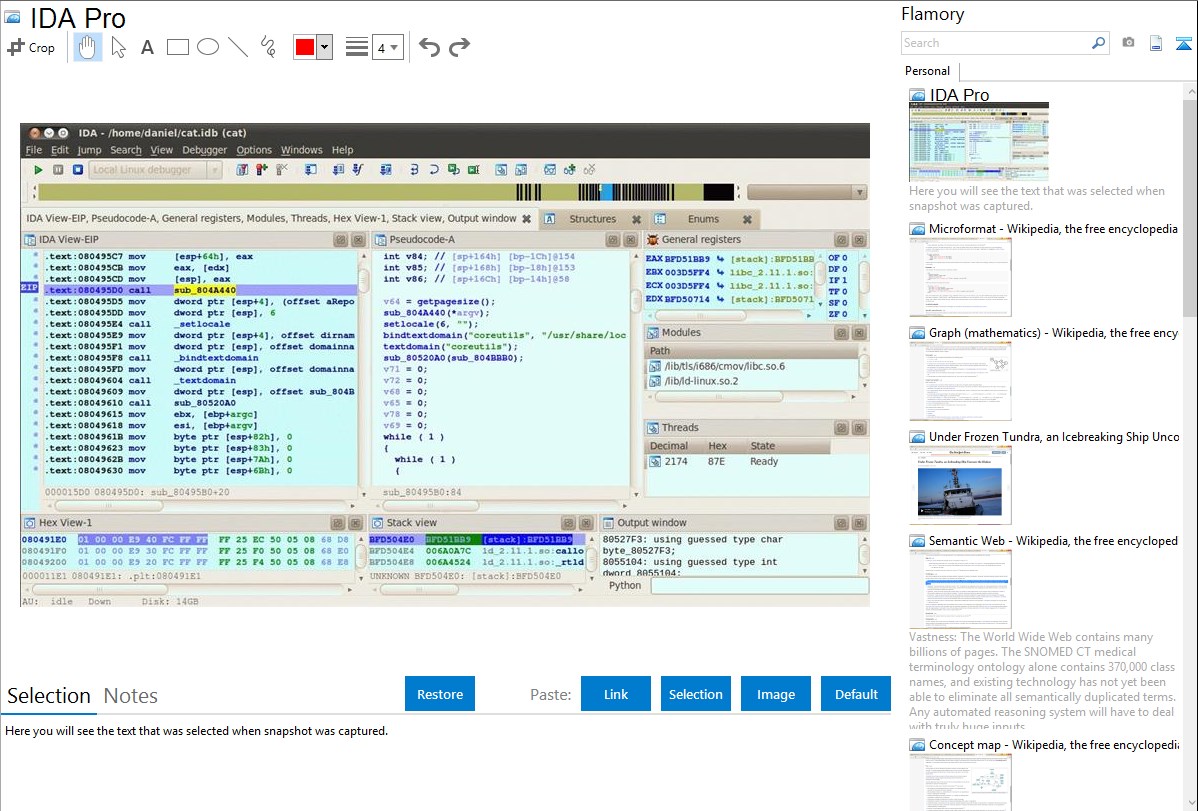Switch to the Selection tab
Image resolution: width=1198 pixels, height=811 pixels.
pos(49,696)
